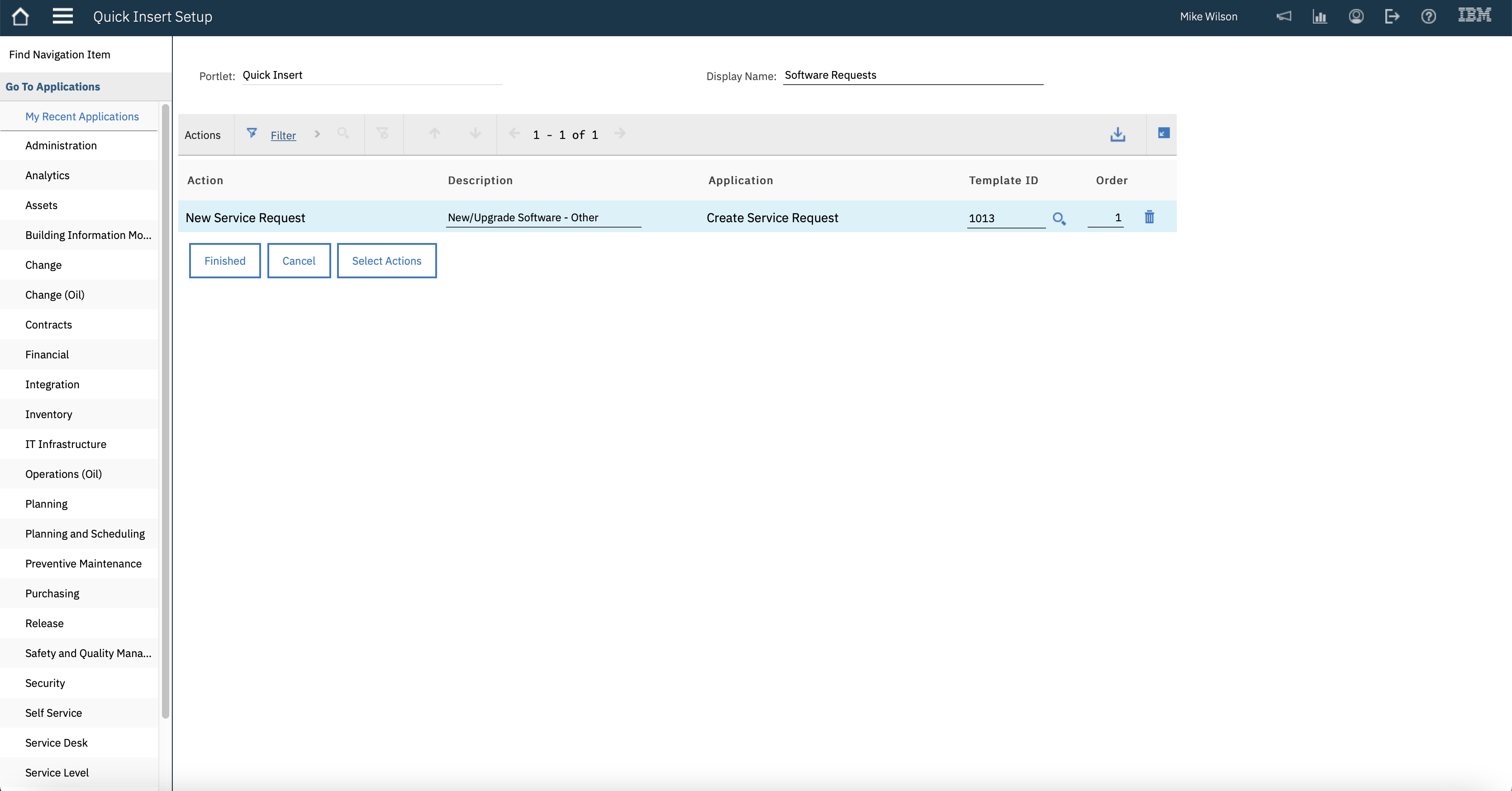
Task: Download the actions table data
Action: pos(1117,134)
